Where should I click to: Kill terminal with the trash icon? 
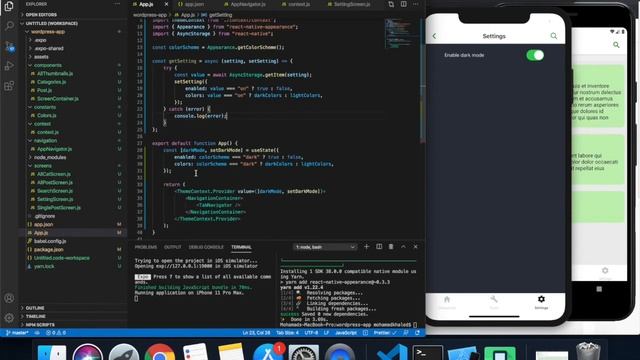391,247
